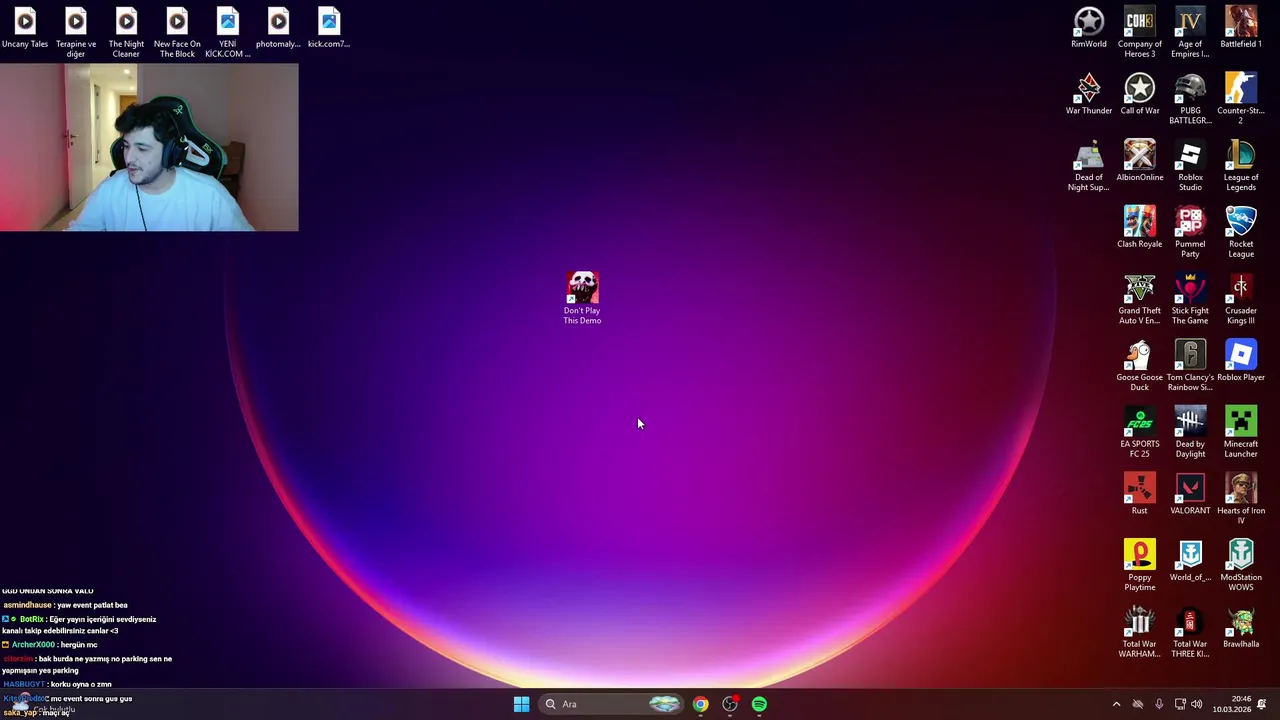Open EA SPORTS FC 25 icon
The height and width of the screenshot is (720, 1280).
(x=1140, y=433)
